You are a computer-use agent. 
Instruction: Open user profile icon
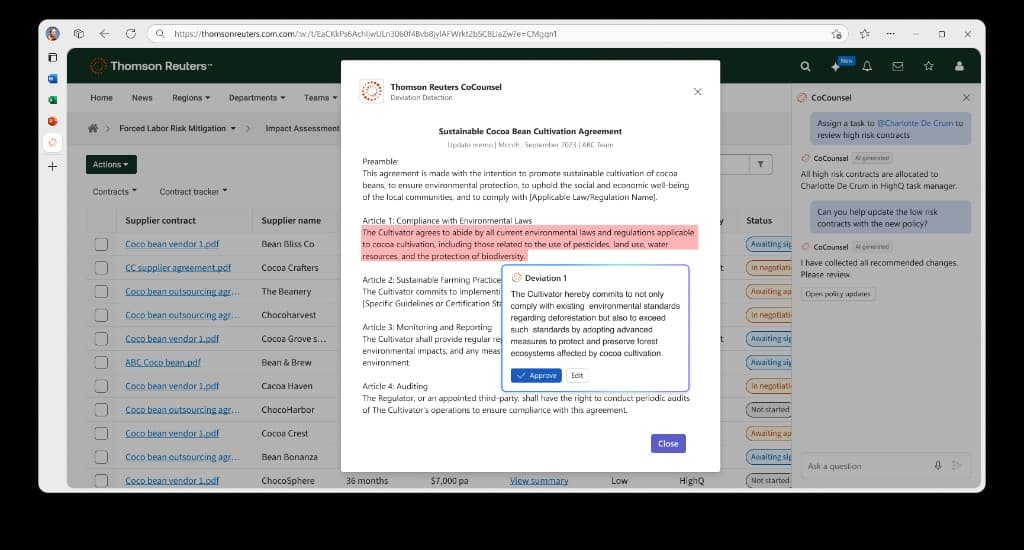coord(959,66)
